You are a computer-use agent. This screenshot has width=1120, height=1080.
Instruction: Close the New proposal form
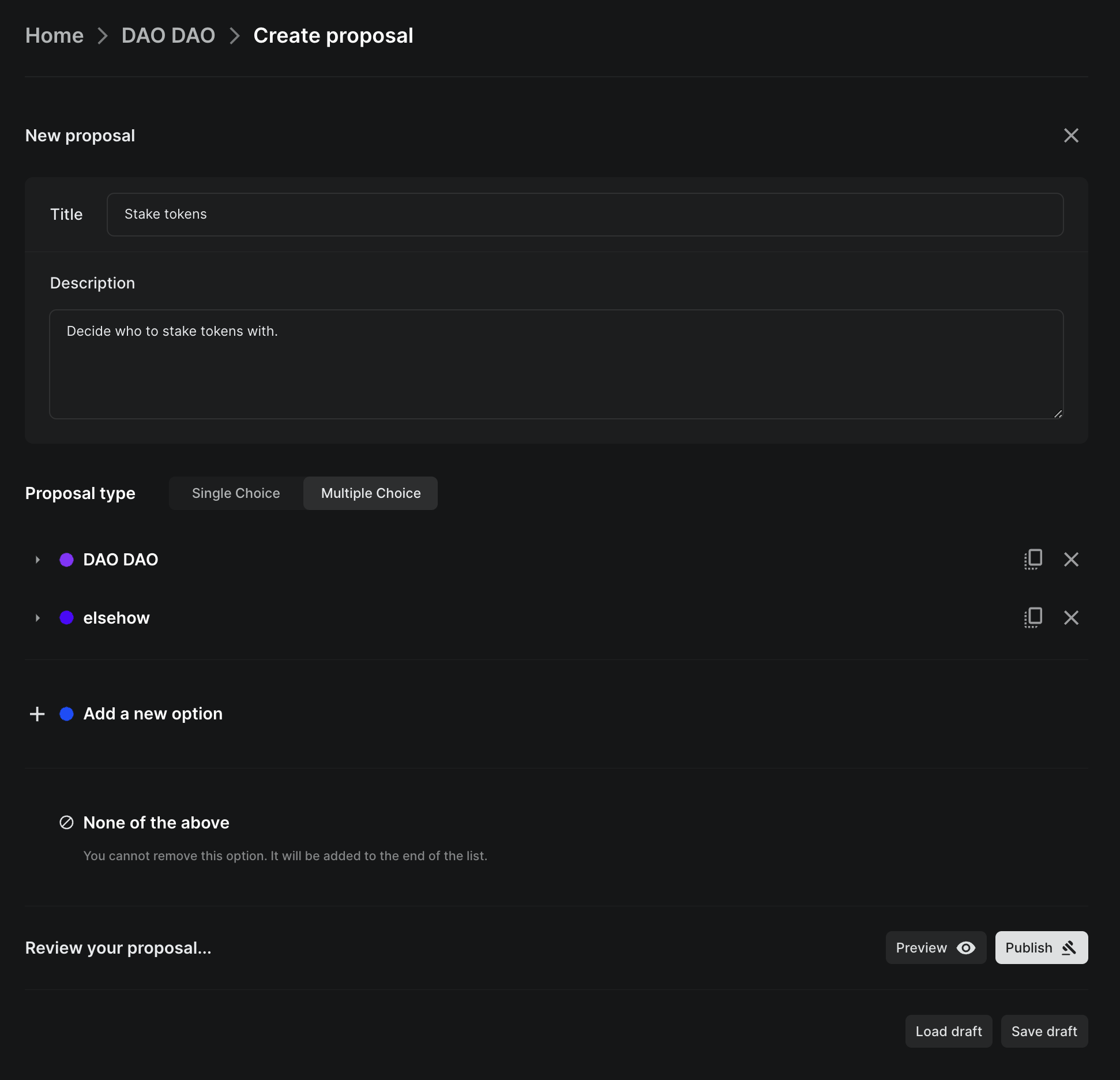(x=1071, y=136)
